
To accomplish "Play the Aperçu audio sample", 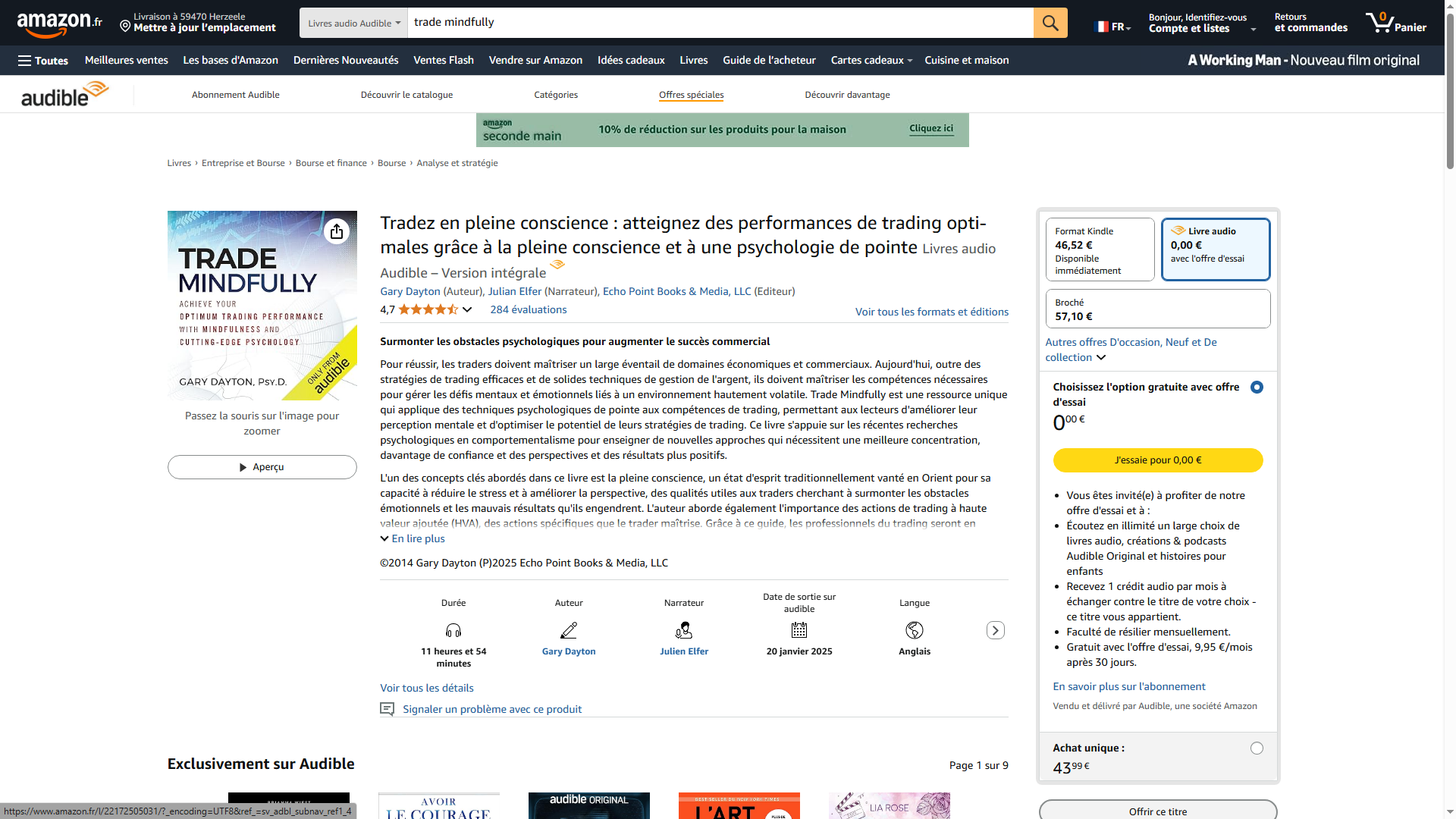I will click(x=262, y=467).
